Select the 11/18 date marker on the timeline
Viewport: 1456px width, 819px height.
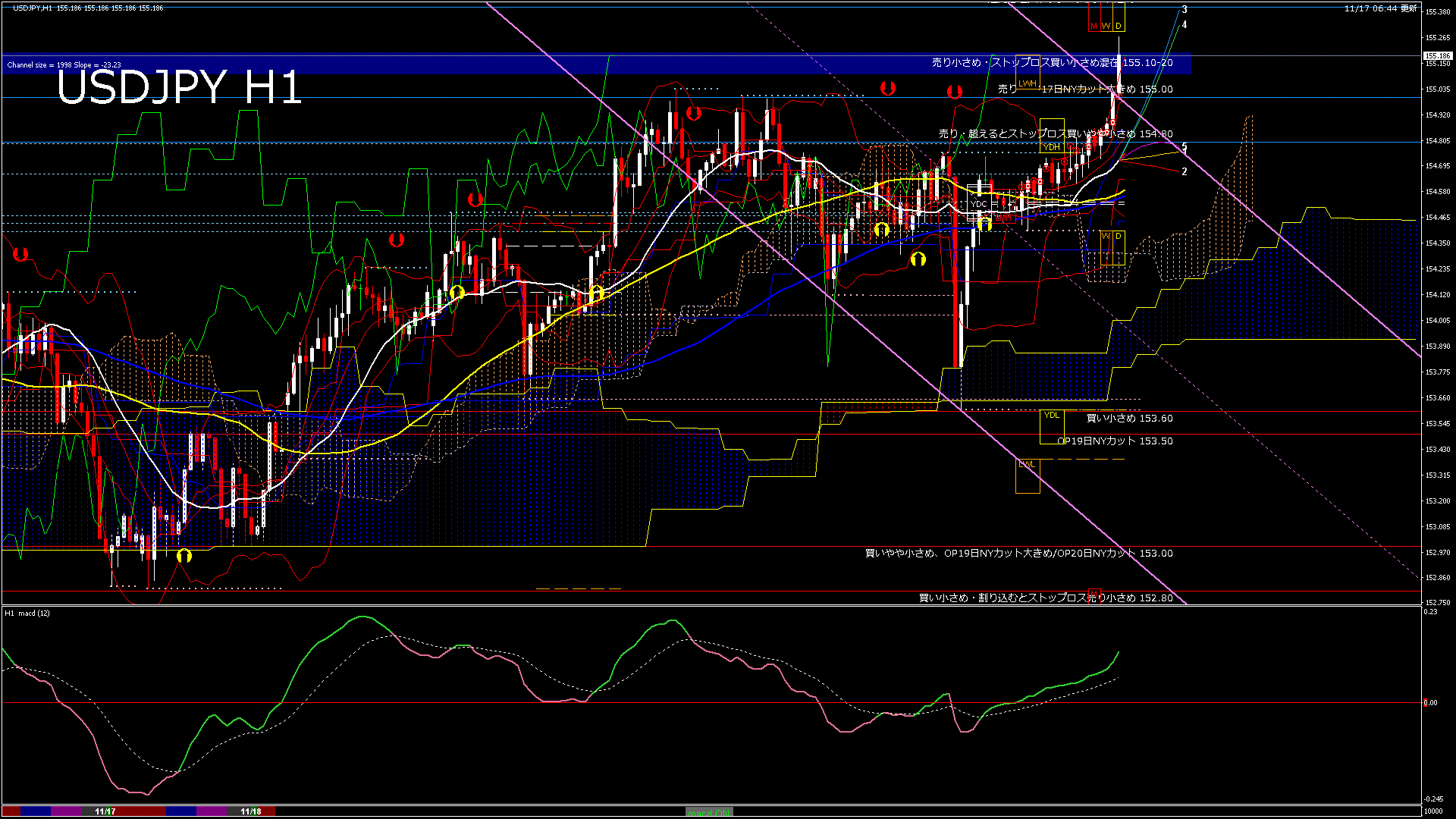click(x=251, y=811)
